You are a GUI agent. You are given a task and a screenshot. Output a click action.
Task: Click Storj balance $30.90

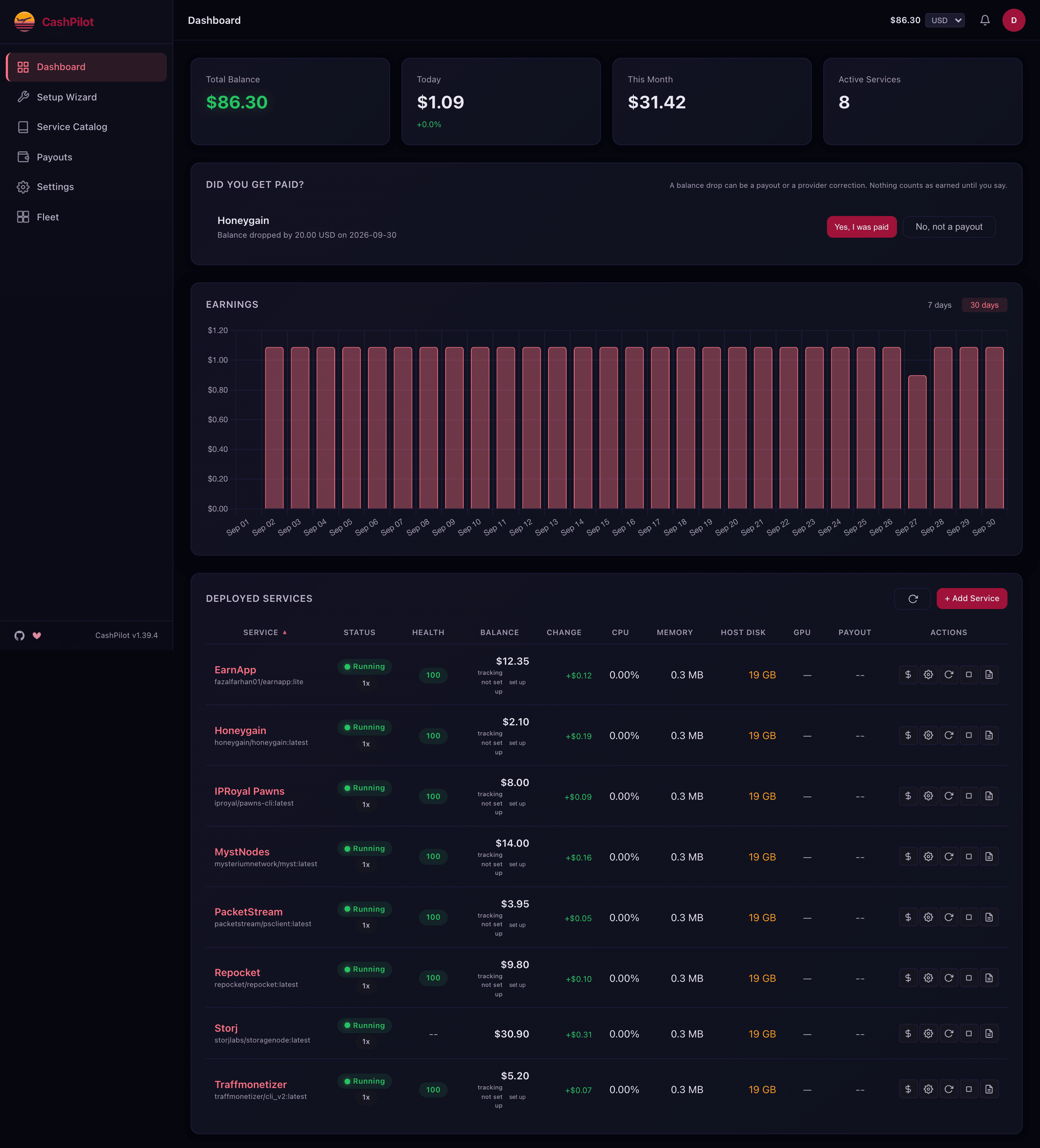click(512, 1034)
